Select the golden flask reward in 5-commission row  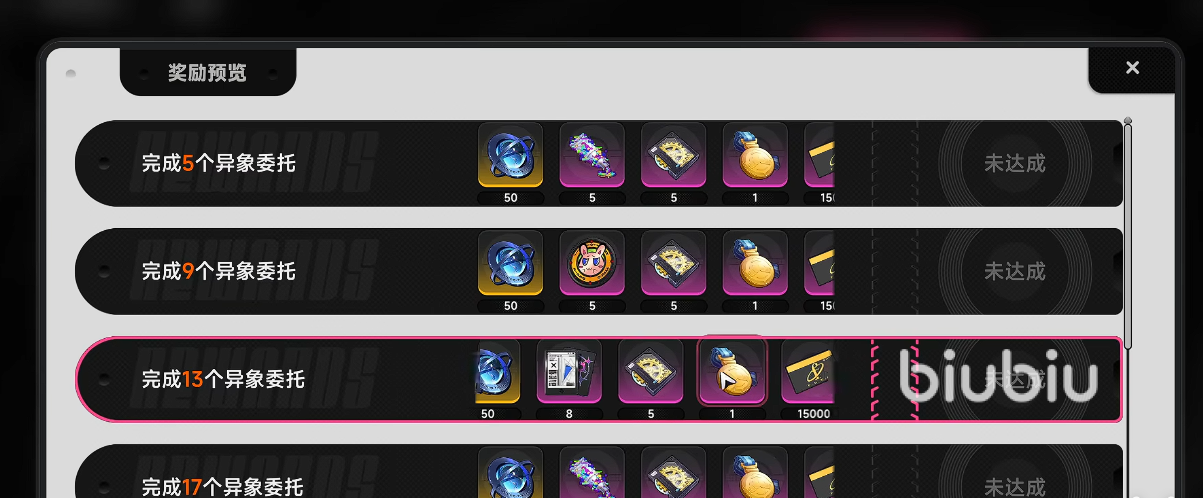(755, 155)
